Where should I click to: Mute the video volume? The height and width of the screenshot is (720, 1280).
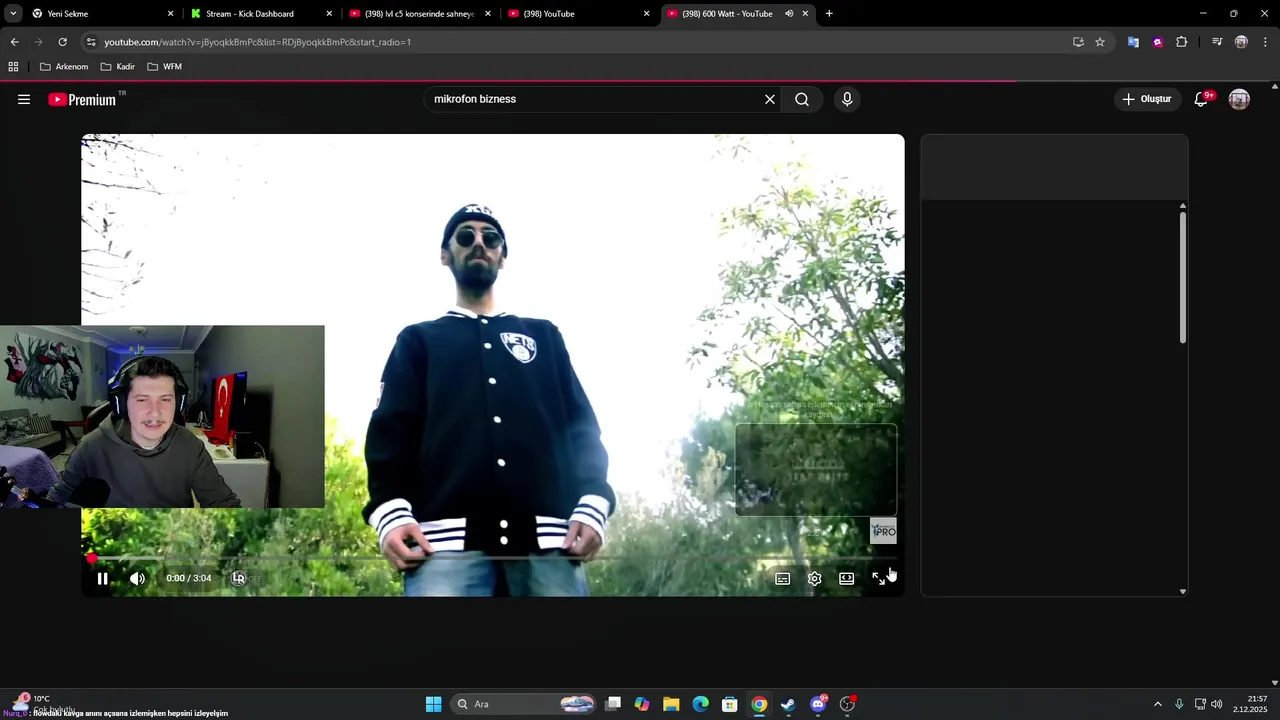[137, 578]
